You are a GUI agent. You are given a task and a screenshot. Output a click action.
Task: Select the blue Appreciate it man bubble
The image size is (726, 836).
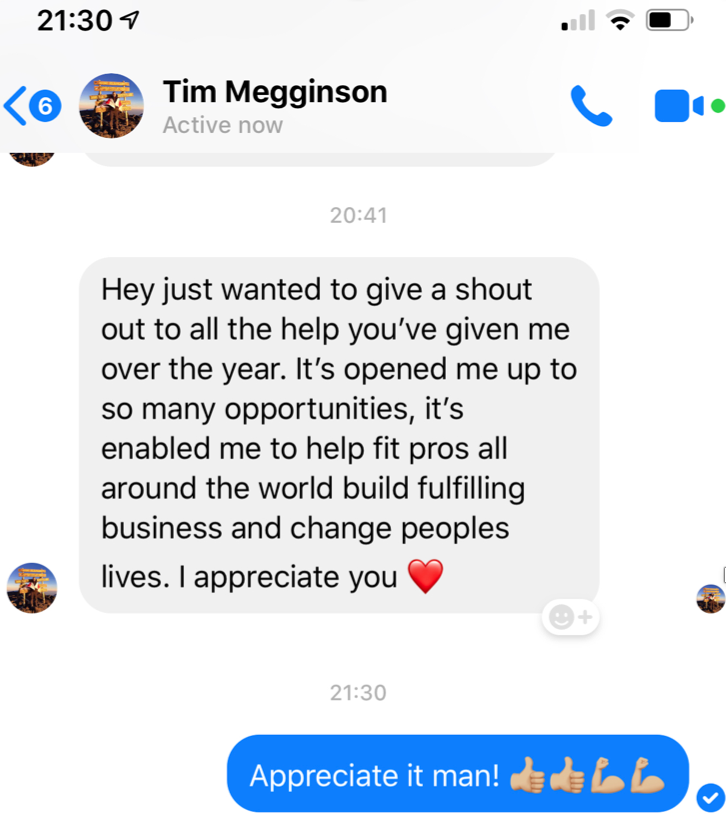click(x=458, y=774)
